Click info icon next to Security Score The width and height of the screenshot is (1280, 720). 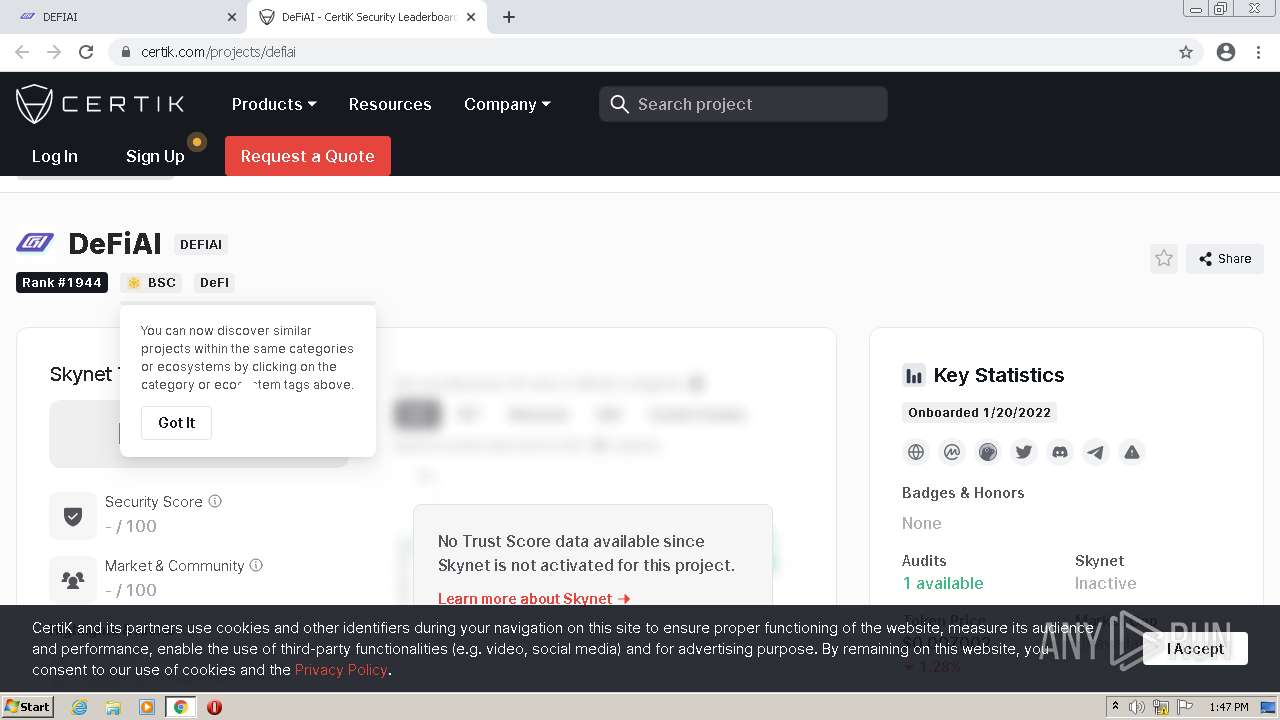pyautogui.click(x=215, y=501)
